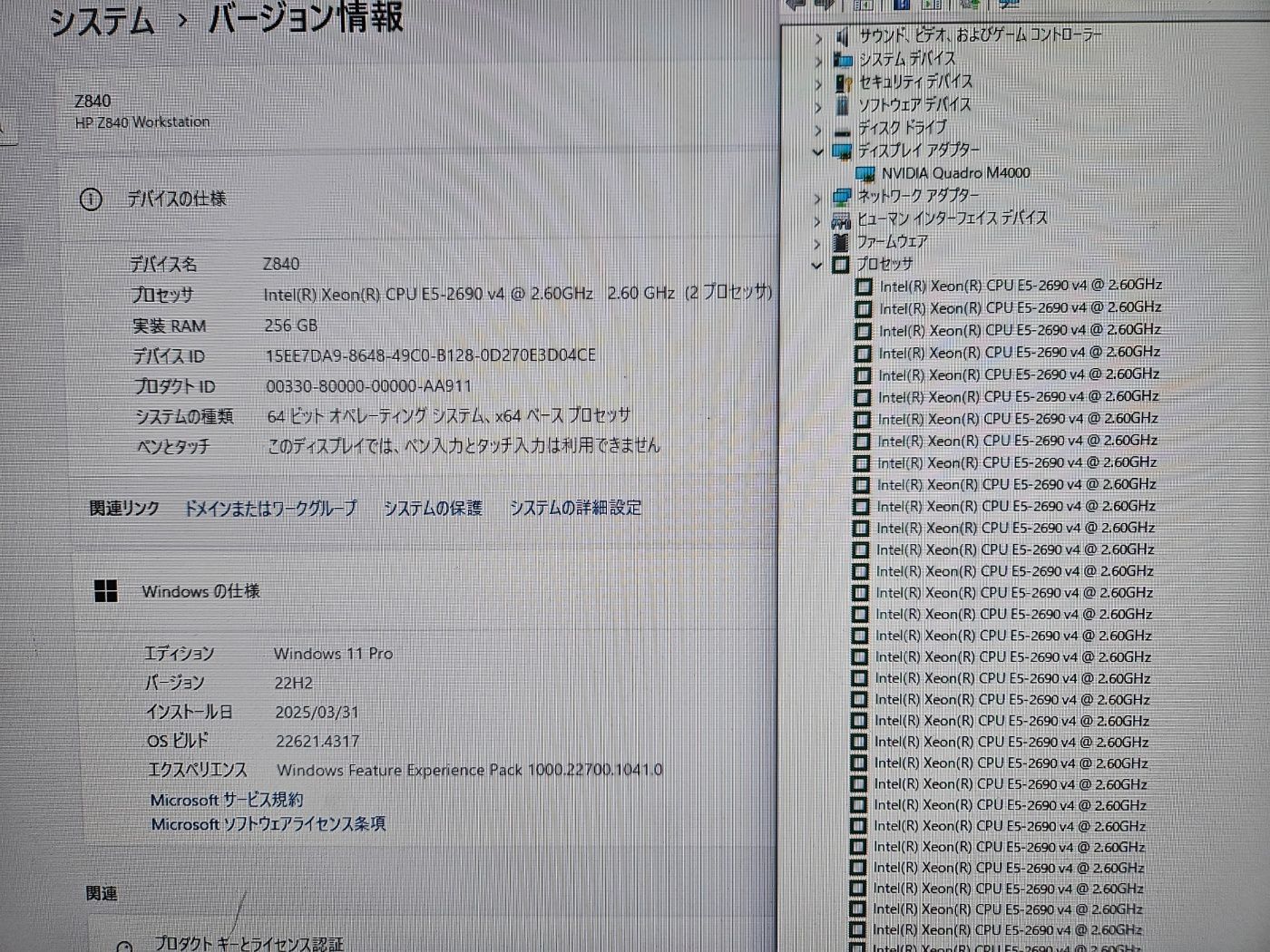This screenshot has width=1270, height=952.
Task: Collapse the ディスプレイ アダプター node
Action: click(x=817, y=152)
